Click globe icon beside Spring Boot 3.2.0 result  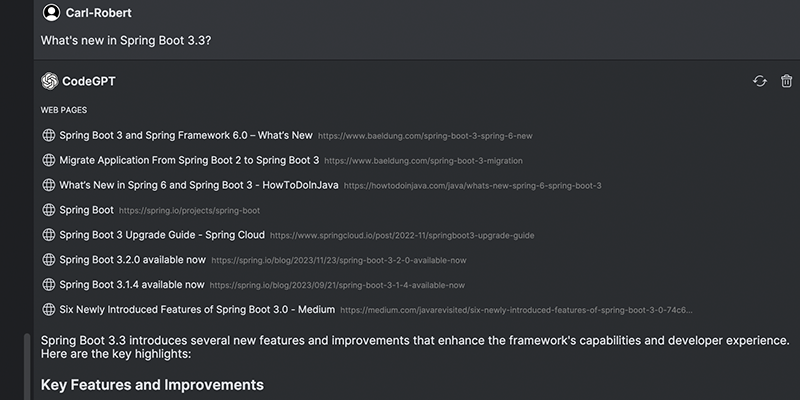[48, 260]
